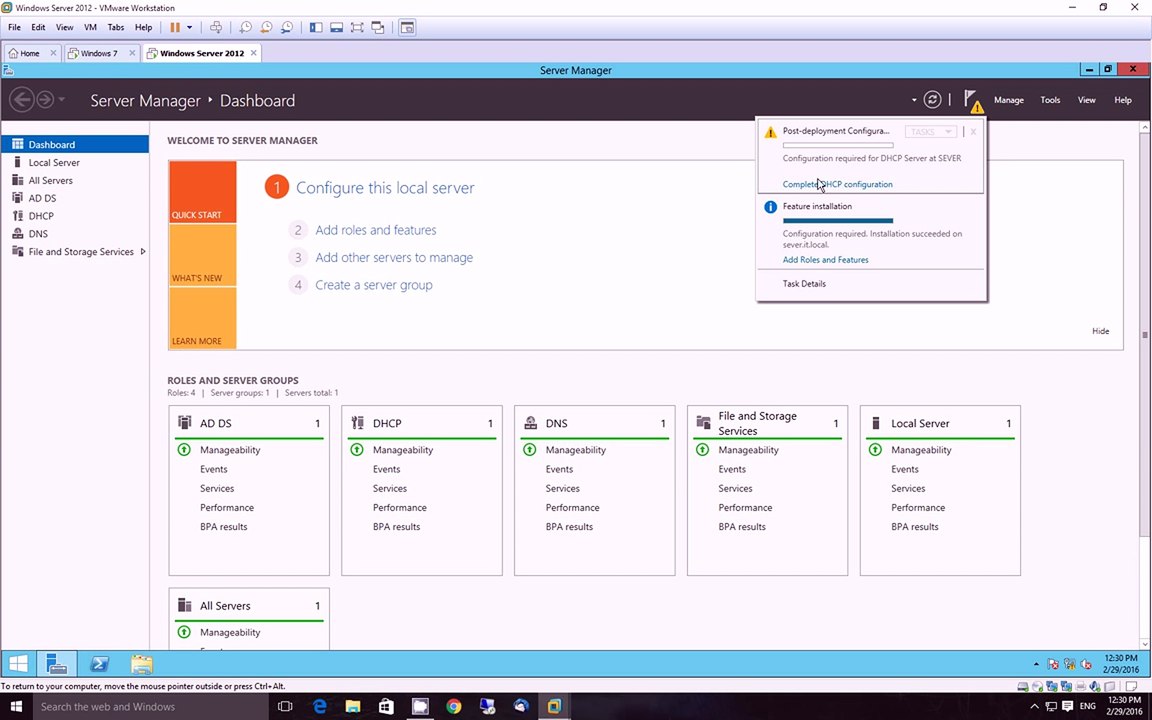Image resolution: width=1152 pixels, height=720 pixels.
Task: Click the Feature installation progress bar
Action: tap(838, 220)
